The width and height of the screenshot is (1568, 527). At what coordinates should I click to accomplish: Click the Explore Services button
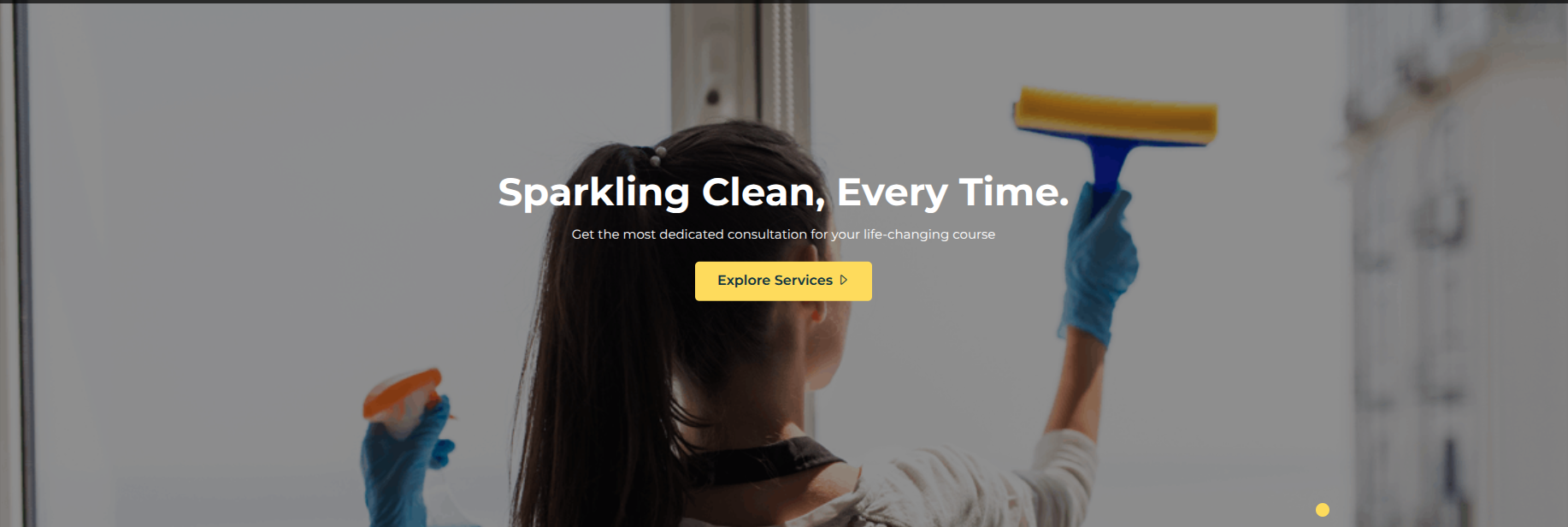coord(783,281)
